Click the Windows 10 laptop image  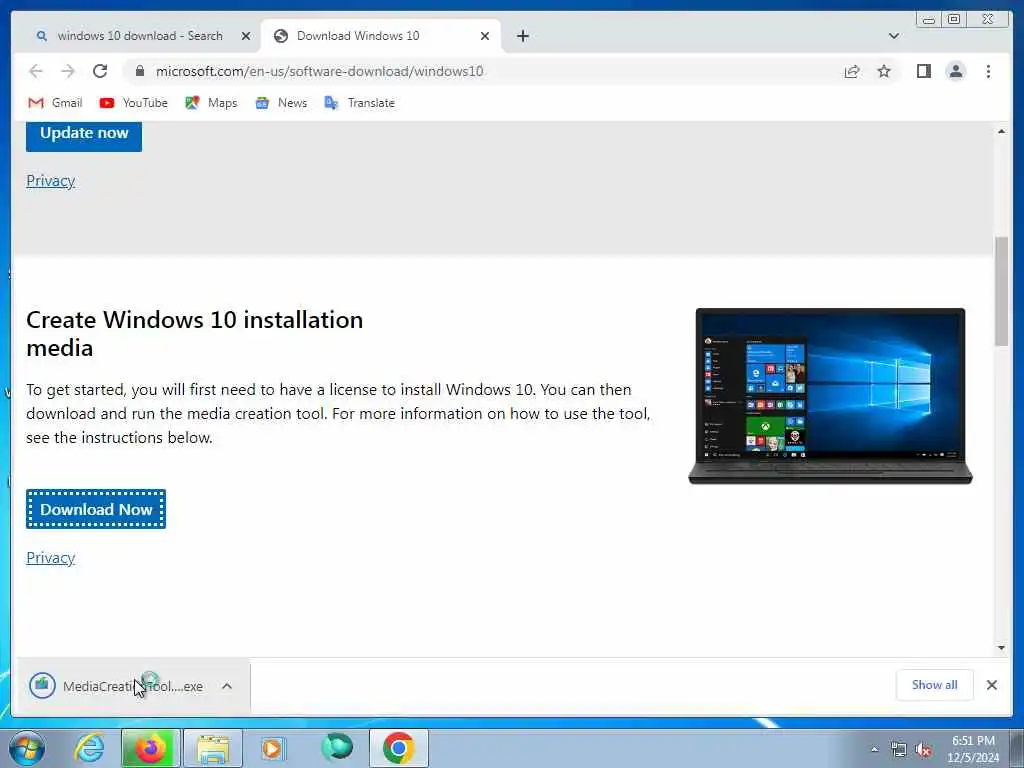pyautogui.click(x=830, y=396)
